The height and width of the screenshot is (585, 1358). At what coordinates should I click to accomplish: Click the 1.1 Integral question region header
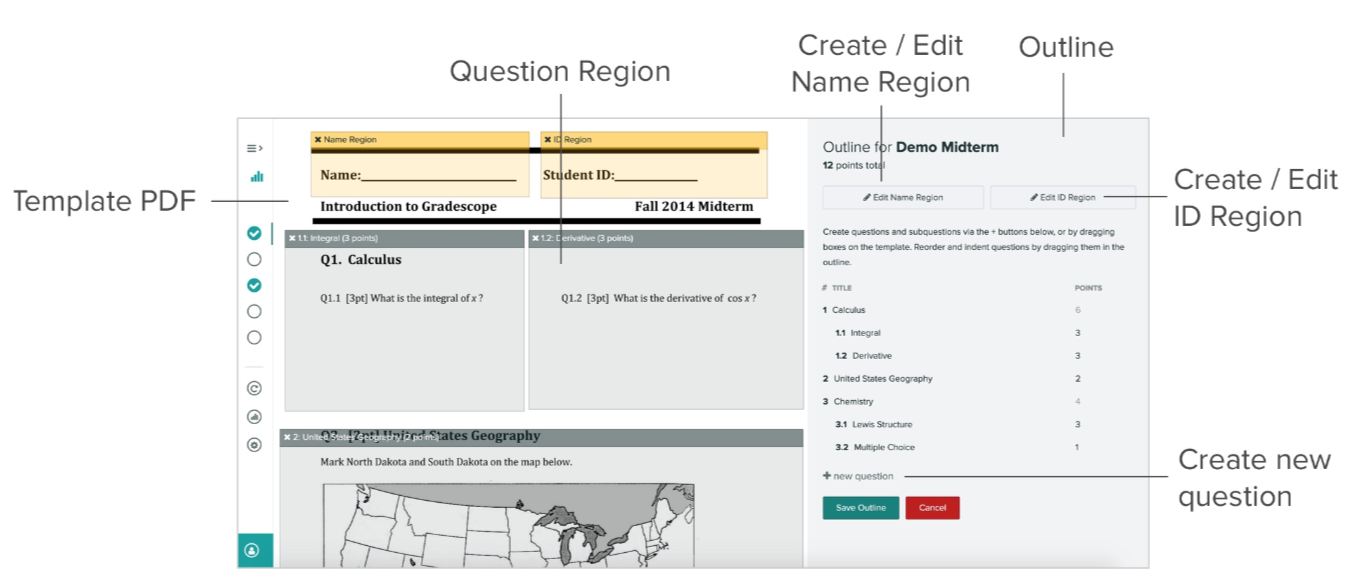pyautogui.click(x=404, y=238)
